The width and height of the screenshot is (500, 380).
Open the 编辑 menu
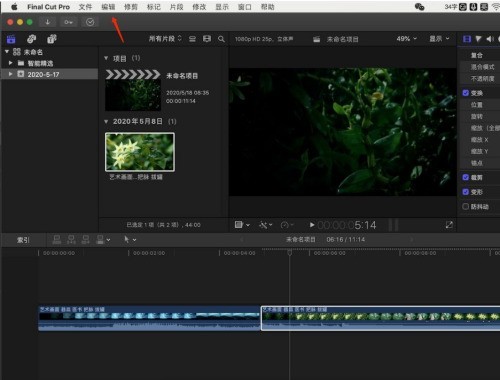click(108, 7)
